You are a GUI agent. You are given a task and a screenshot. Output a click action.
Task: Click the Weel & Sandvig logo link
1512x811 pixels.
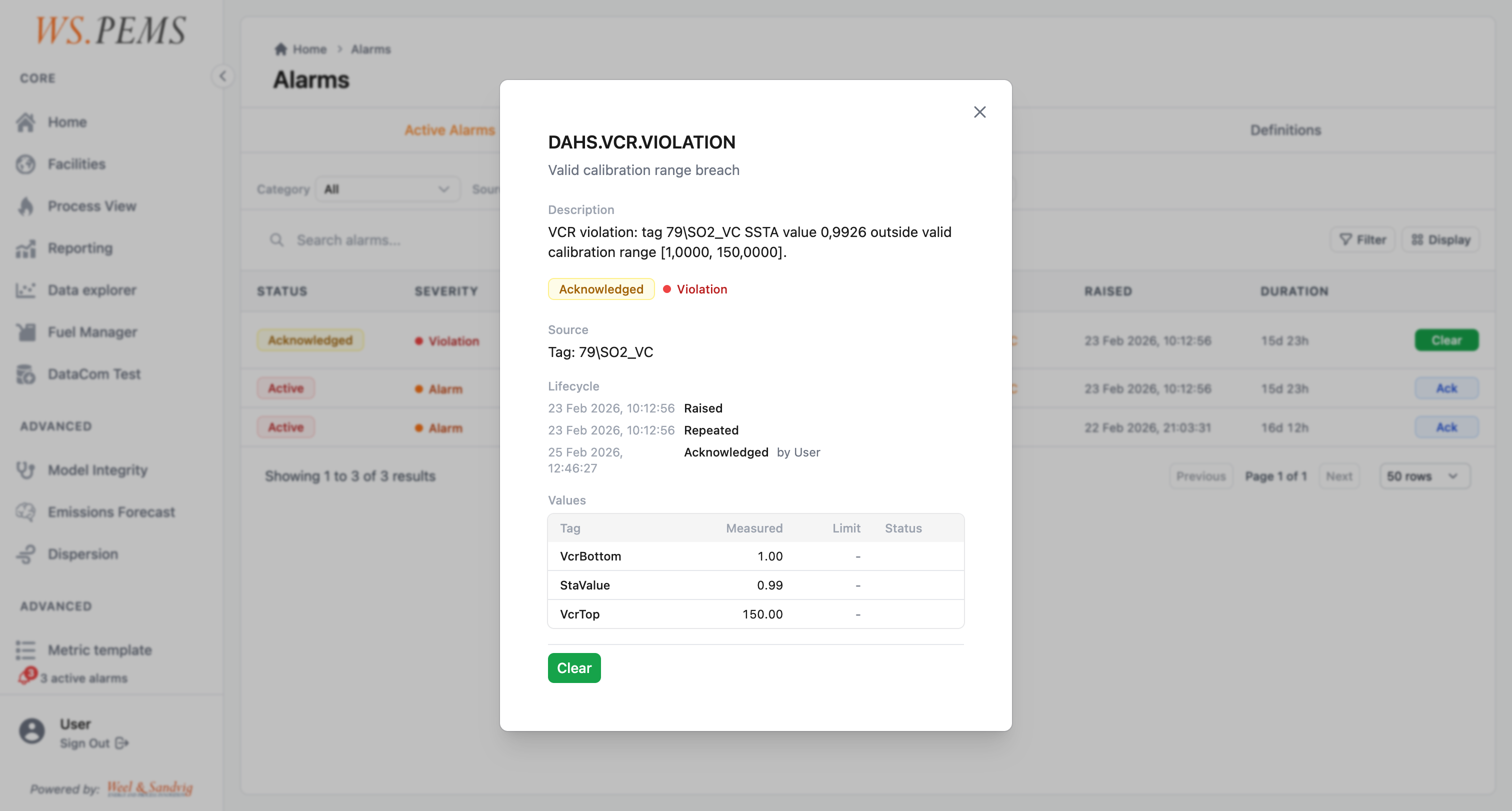[150, 788]
